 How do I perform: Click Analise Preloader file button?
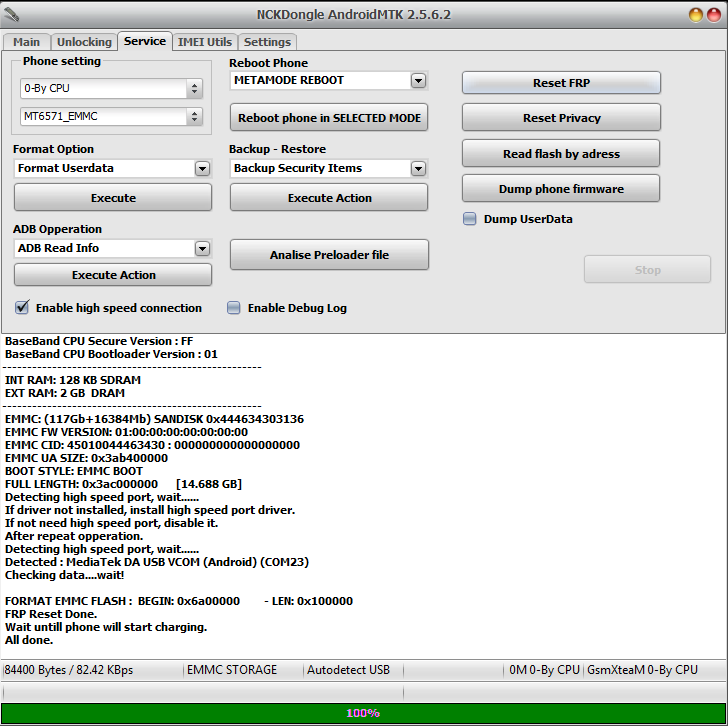[x=329, y=255]
